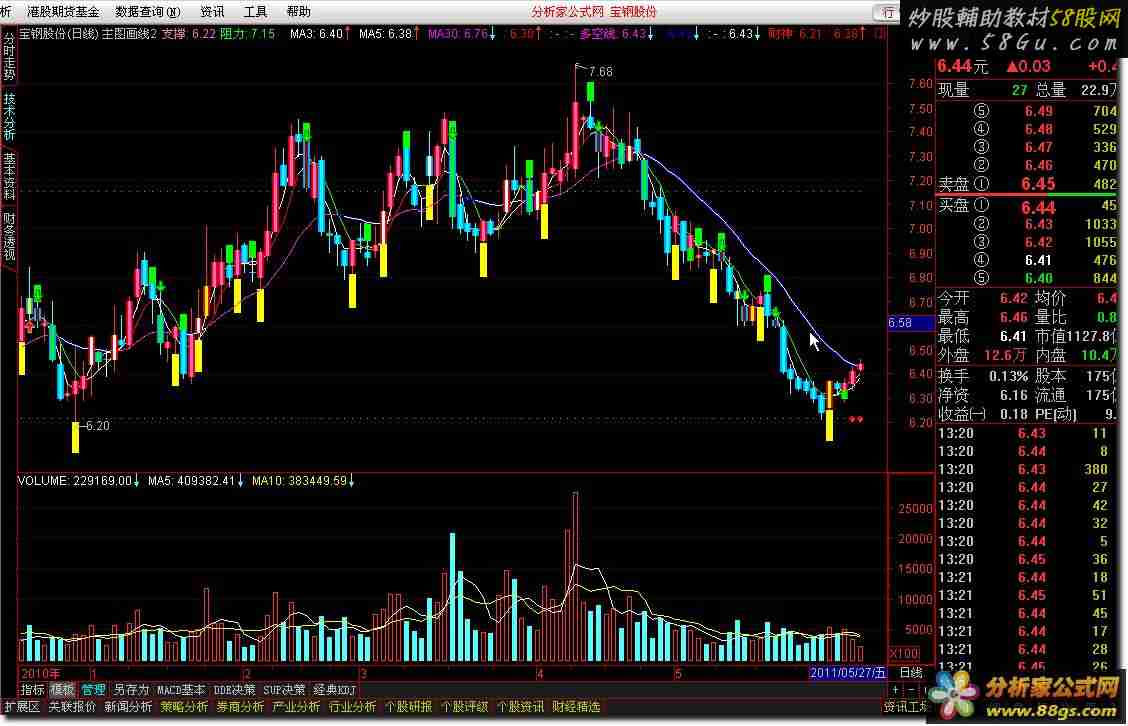Click the 支撑 6.22 label
The width and height of the screenshot is (1128, 726).
[188, 33]
